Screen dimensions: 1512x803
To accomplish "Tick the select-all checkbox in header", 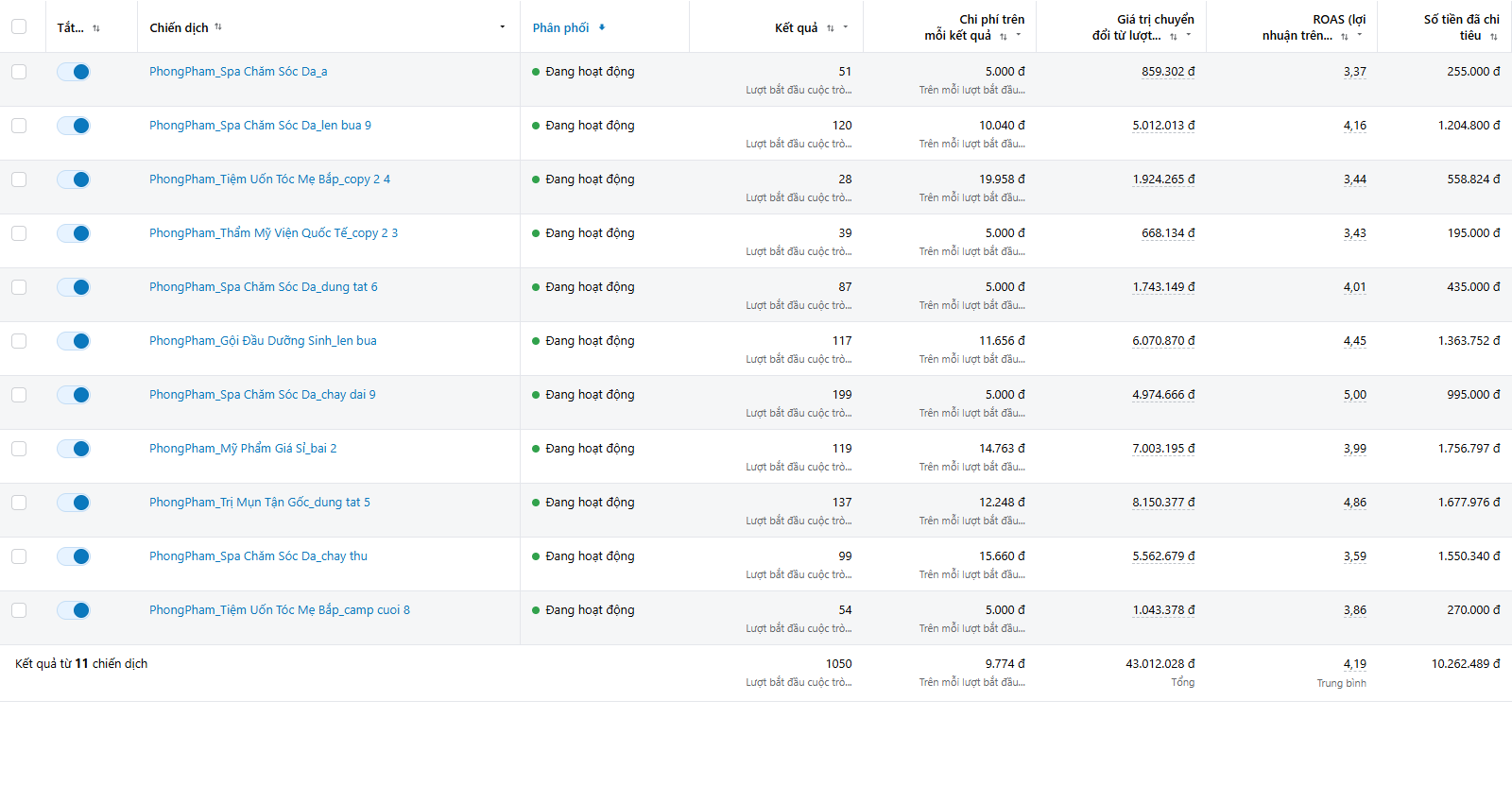I will tap(19, 26).
